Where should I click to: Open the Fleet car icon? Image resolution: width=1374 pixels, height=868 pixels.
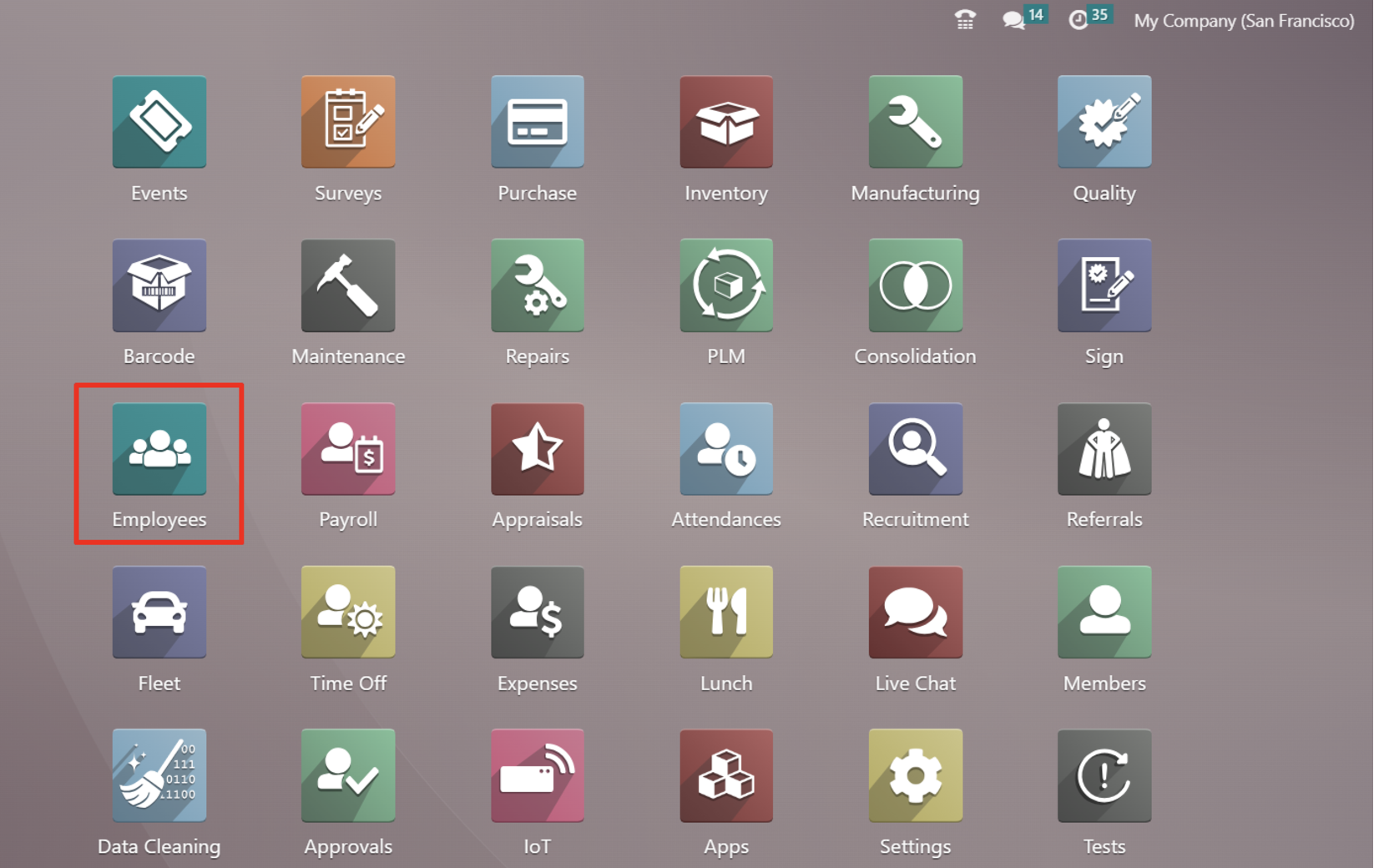pyautogui.click(x=159, y=612)
